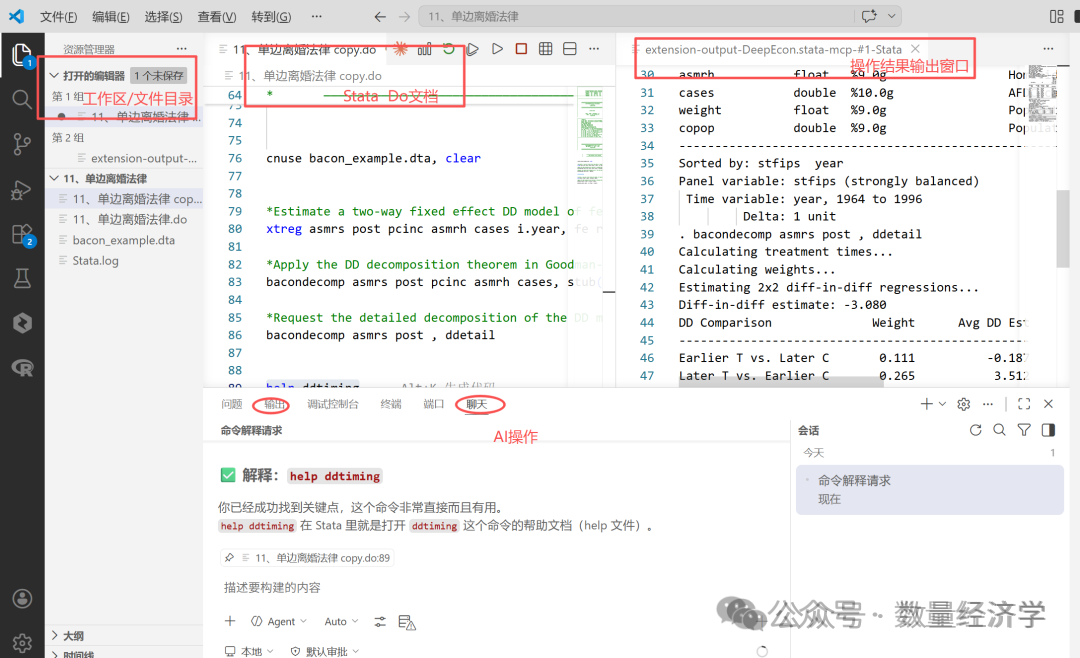Open the 查看(V) menu
The height and width of the screenshot is (658, 1080).
click(217, 17)
